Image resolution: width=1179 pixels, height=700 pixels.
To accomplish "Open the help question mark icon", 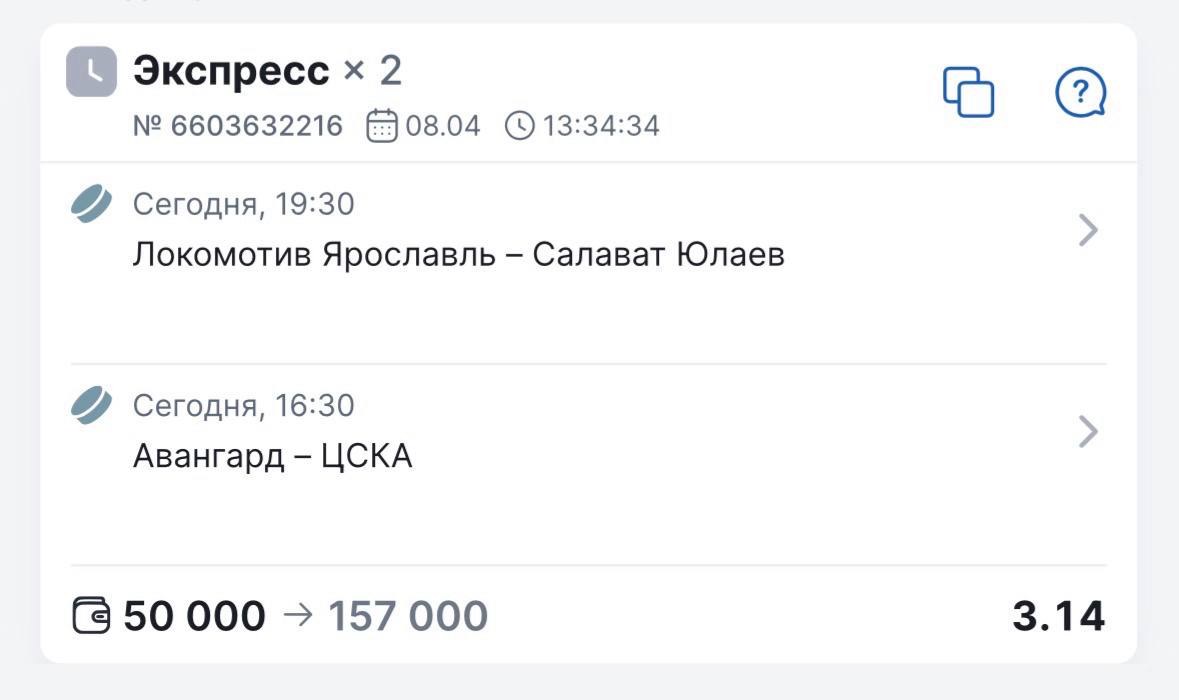I will point(1080,93).
